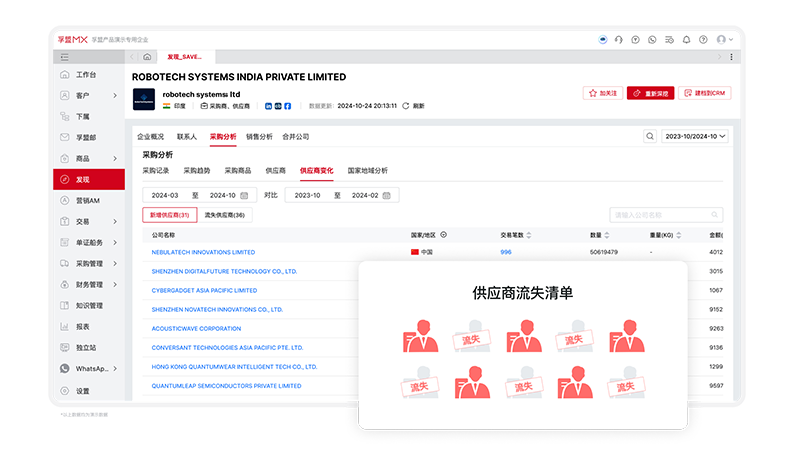The image size is (794, 460).
Task: Toggle to 流失供应商(36) list
Action: click(224, 215)
